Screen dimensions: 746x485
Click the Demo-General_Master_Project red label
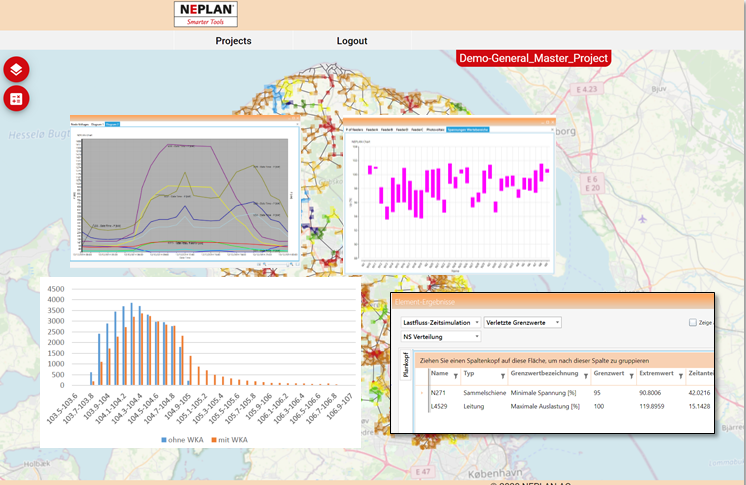click(533, 58)
